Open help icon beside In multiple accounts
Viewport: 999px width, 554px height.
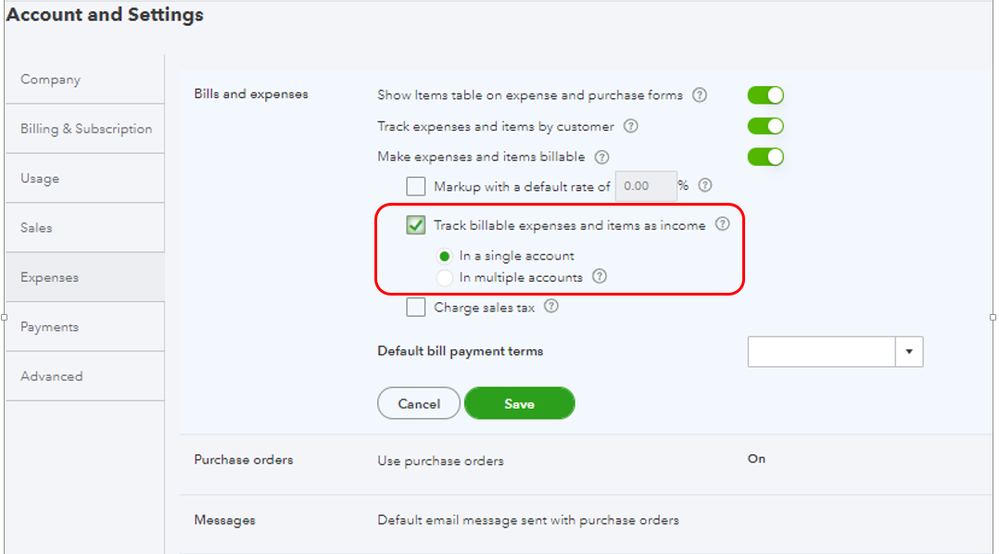[600, 276]
